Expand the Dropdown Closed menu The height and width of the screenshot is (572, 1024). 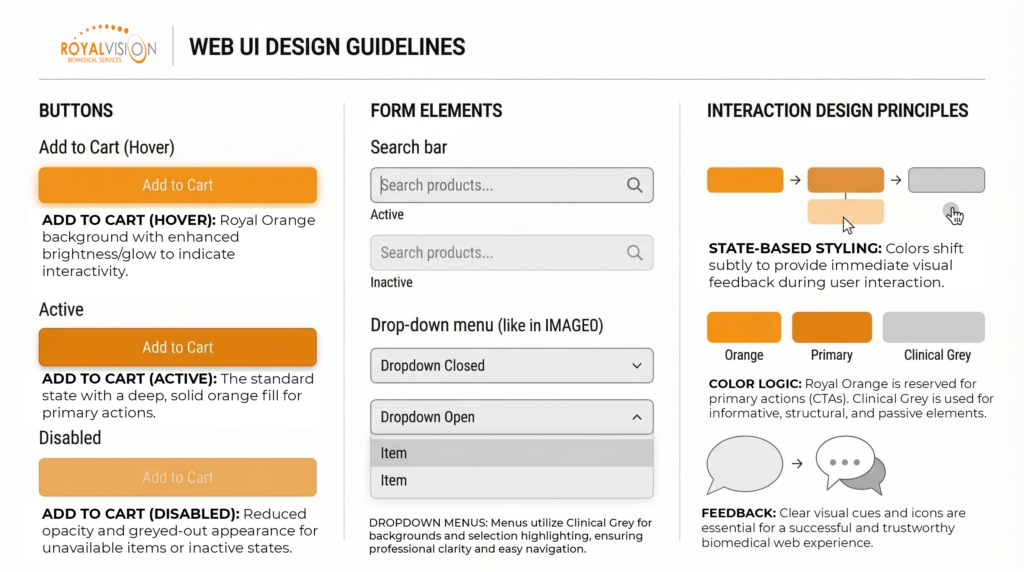(x=511, y=366)
